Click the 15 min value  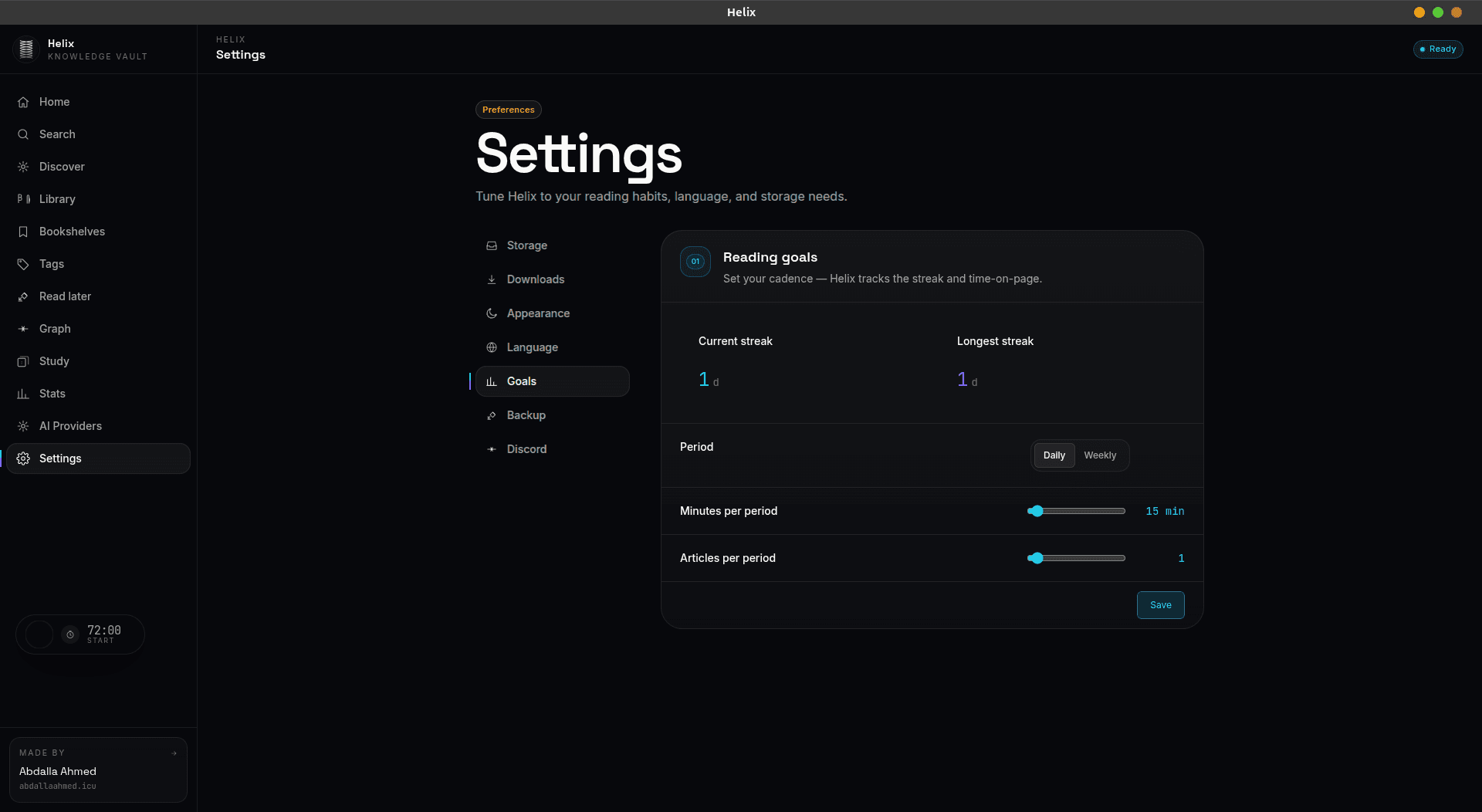click(x=1165, y=512)
